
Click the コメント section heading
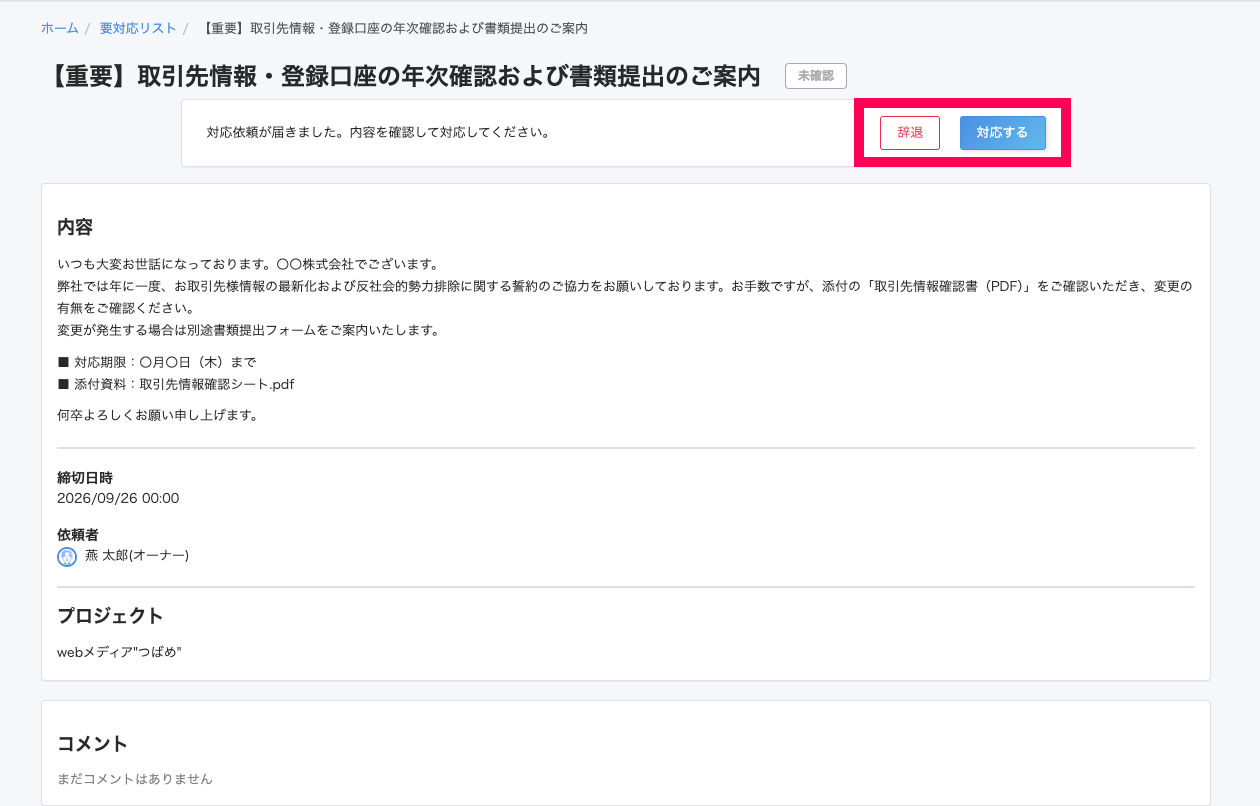click(93, 743)
